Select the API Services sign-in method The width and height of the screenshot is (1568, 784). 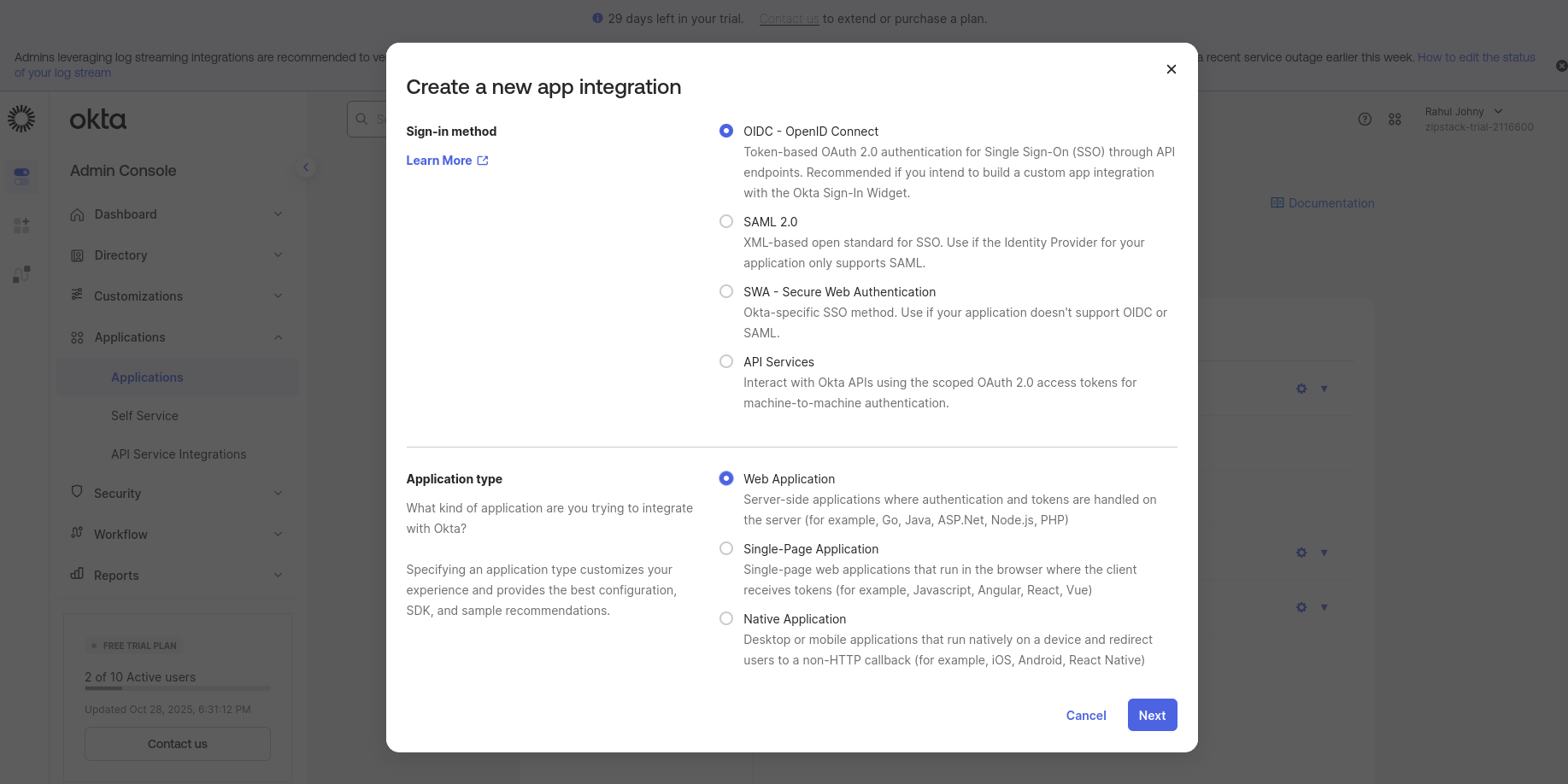click(x=725, y=361)
